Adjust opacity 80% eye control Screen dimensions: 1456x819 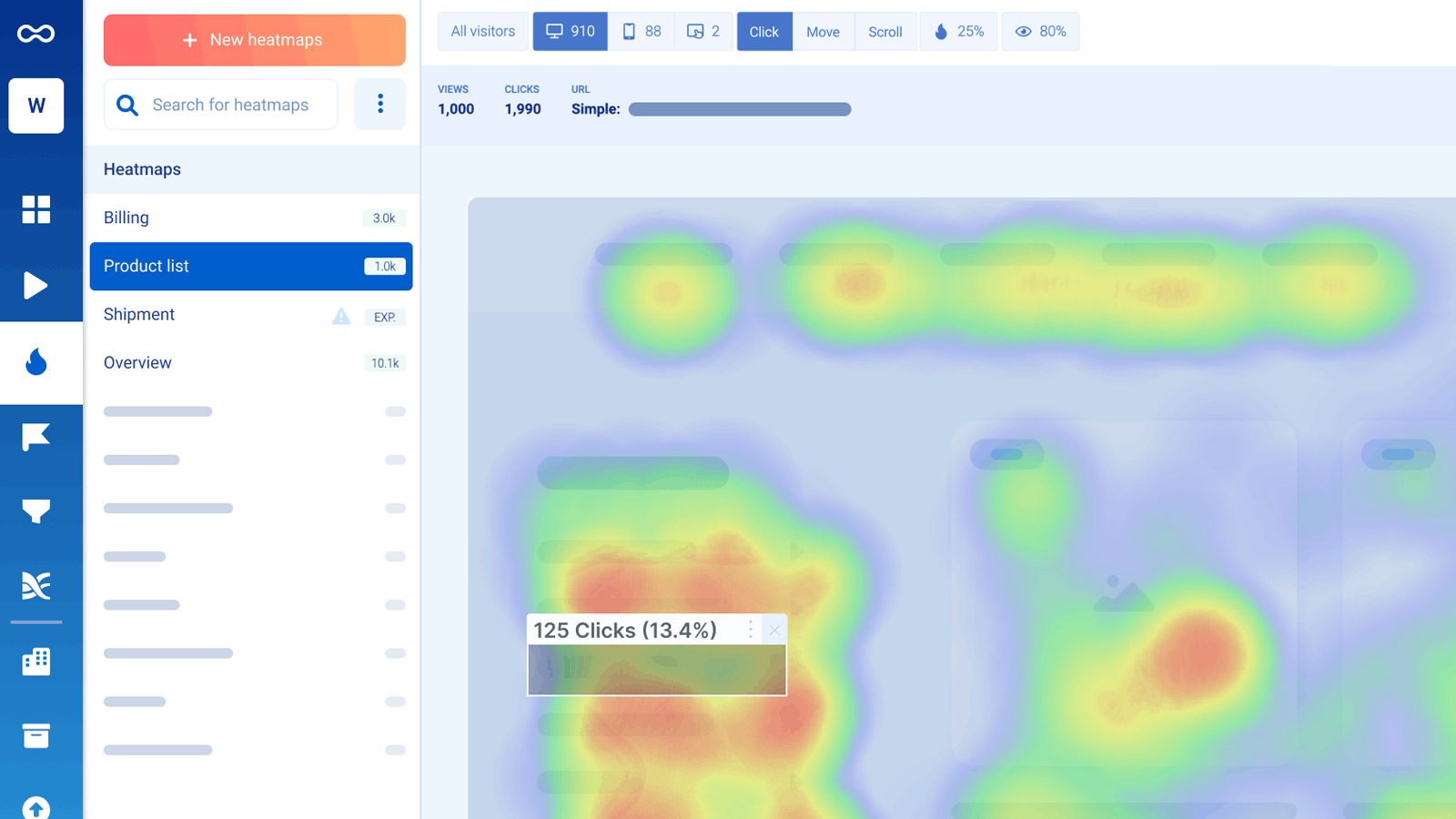coord(1041,31)
